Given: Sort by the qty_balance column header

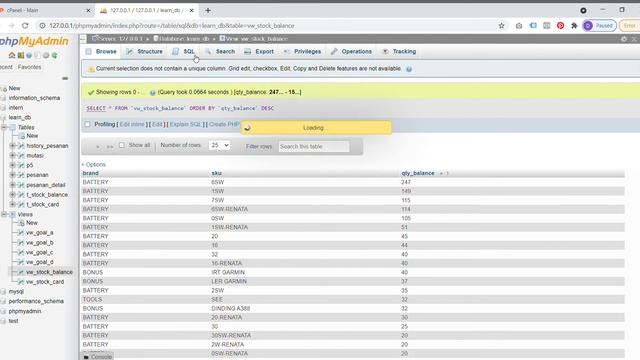Looking at the screenshot, I should [418, 173].
